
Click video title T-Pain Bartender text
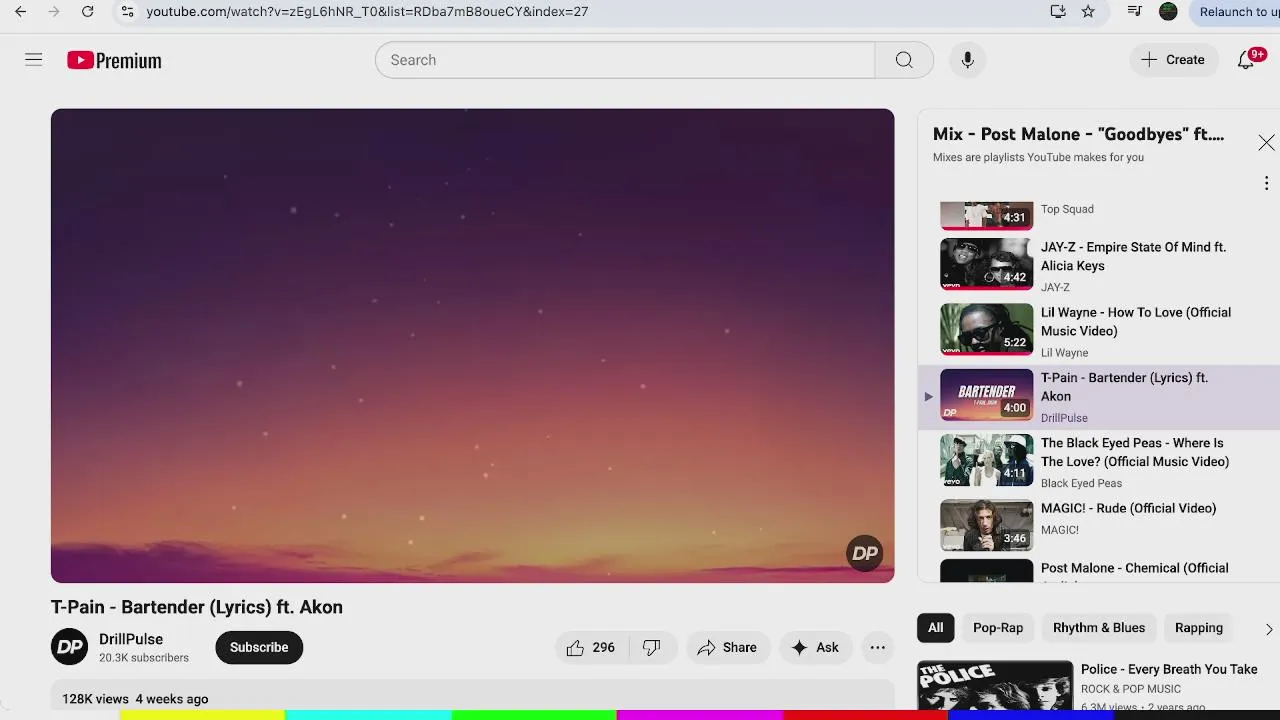pyautogui.click(x=197, y=607)
